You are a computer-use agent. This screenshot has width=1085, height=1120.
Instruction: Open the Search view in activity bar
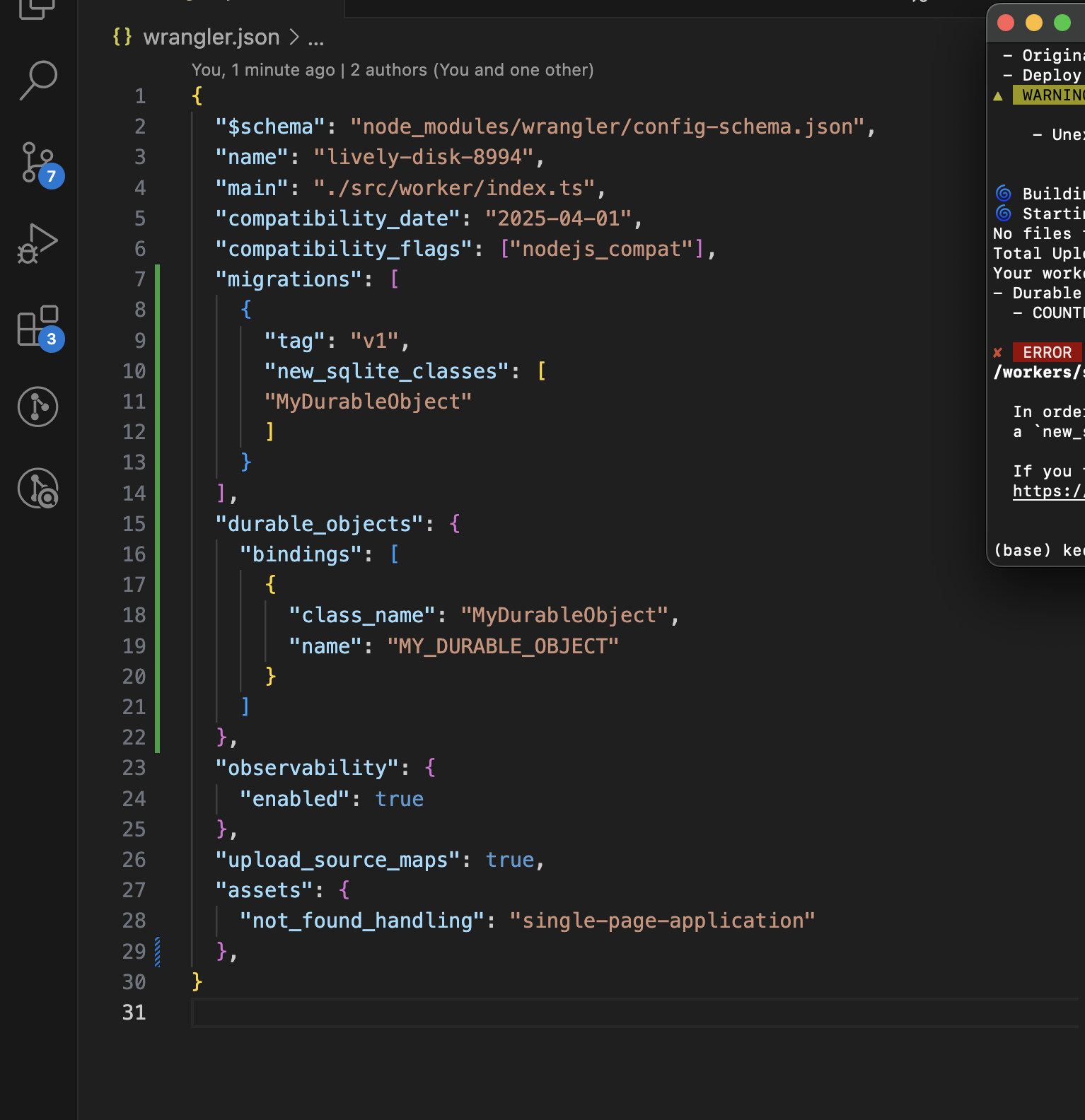[x=38, y=81]
